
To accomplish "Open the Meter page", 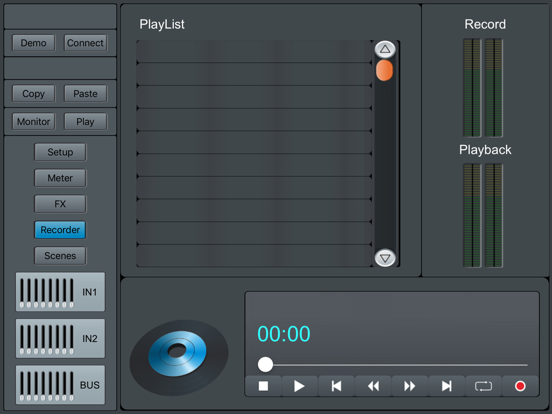I will (x=60, y=178).
